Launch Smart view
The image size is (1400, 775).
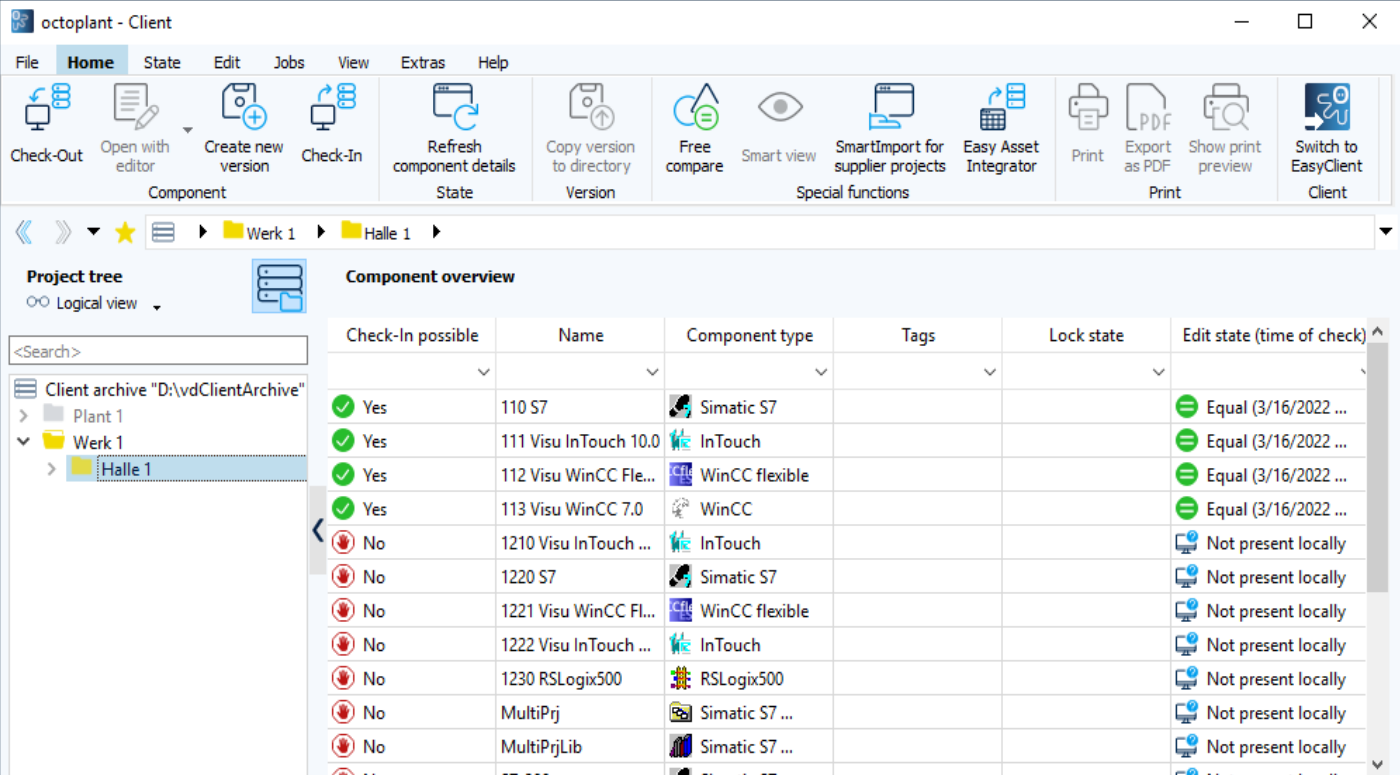[x=779, y=125]
